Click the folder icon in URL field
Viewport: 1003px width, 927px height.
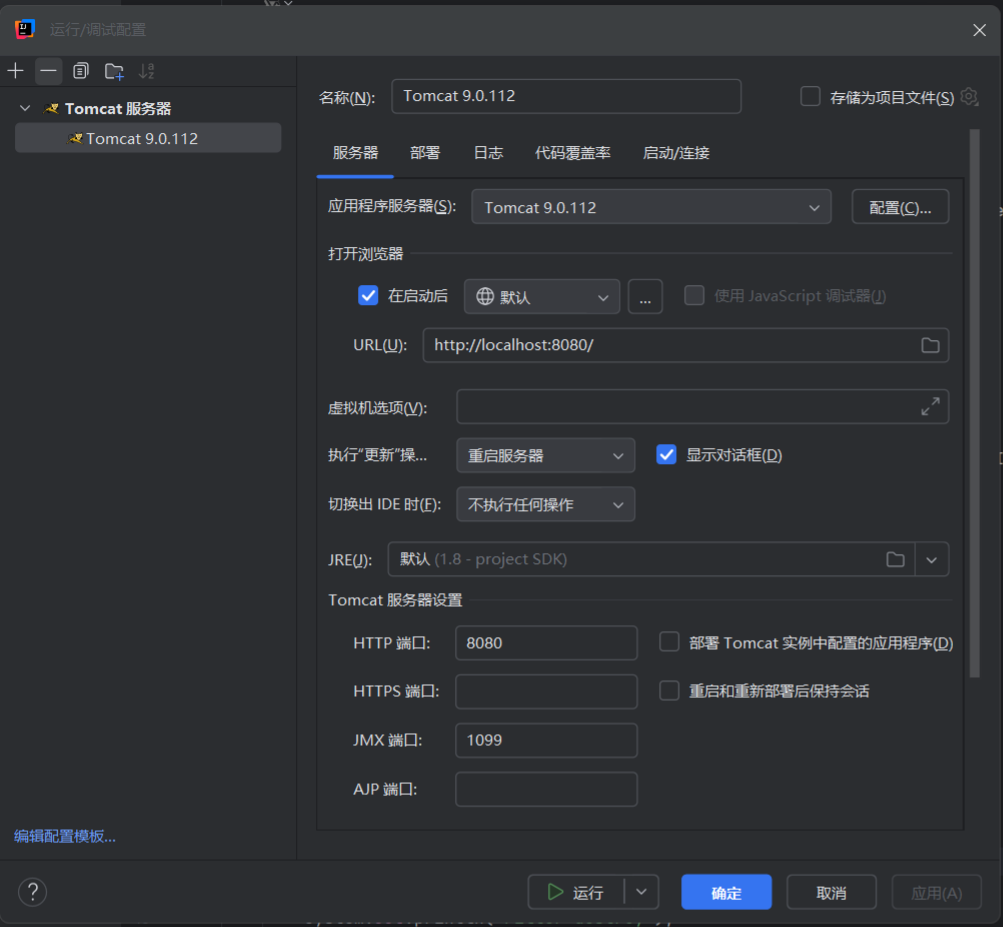pos(930,345)
